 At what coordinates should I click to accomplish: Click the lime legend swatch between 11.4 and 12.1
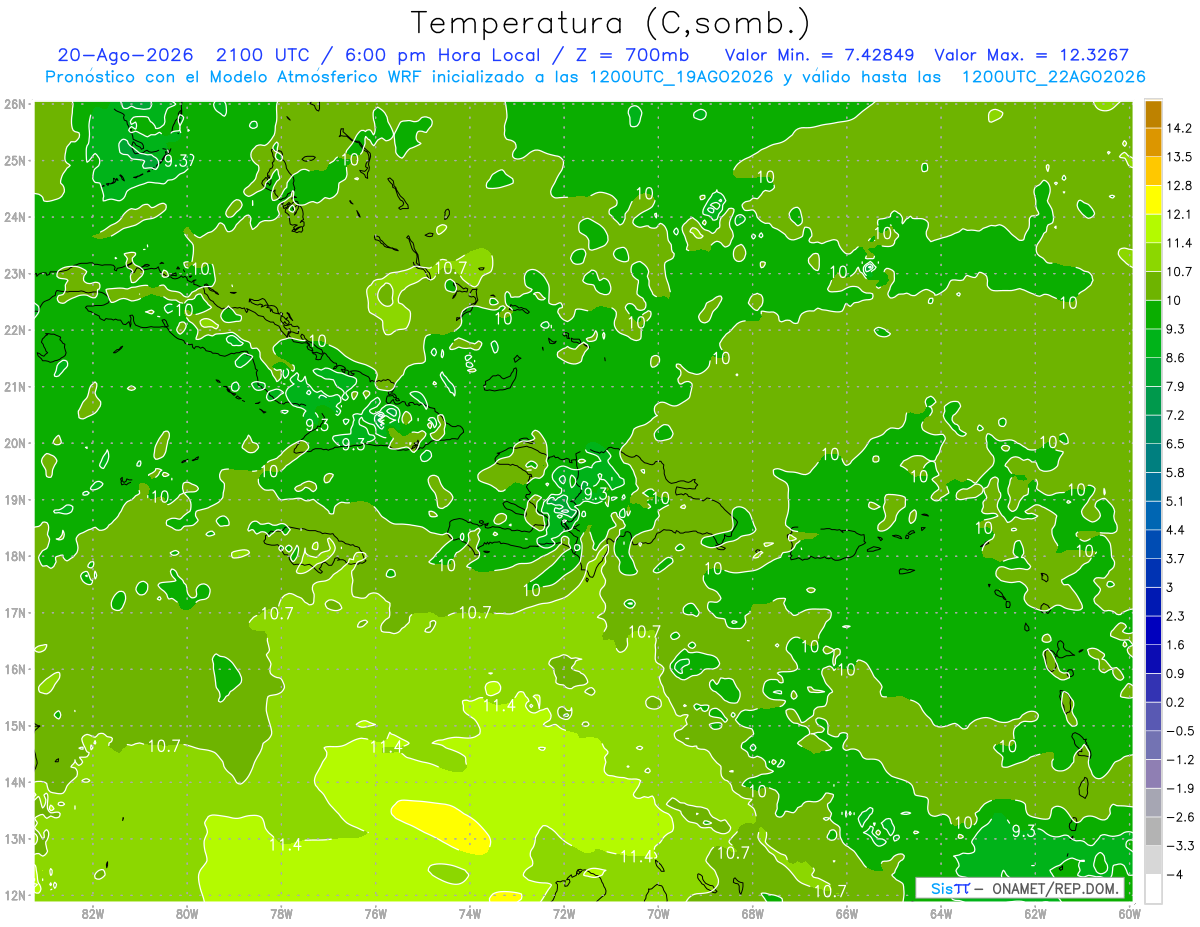coord(1153,227)
